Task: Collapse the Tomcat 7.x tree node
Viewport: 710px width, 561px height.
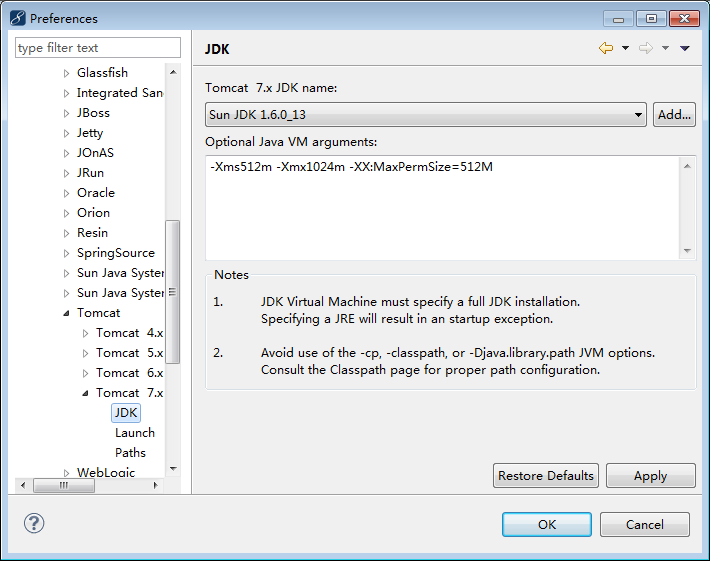Action: pyautogui.click(x=85, y=393)
